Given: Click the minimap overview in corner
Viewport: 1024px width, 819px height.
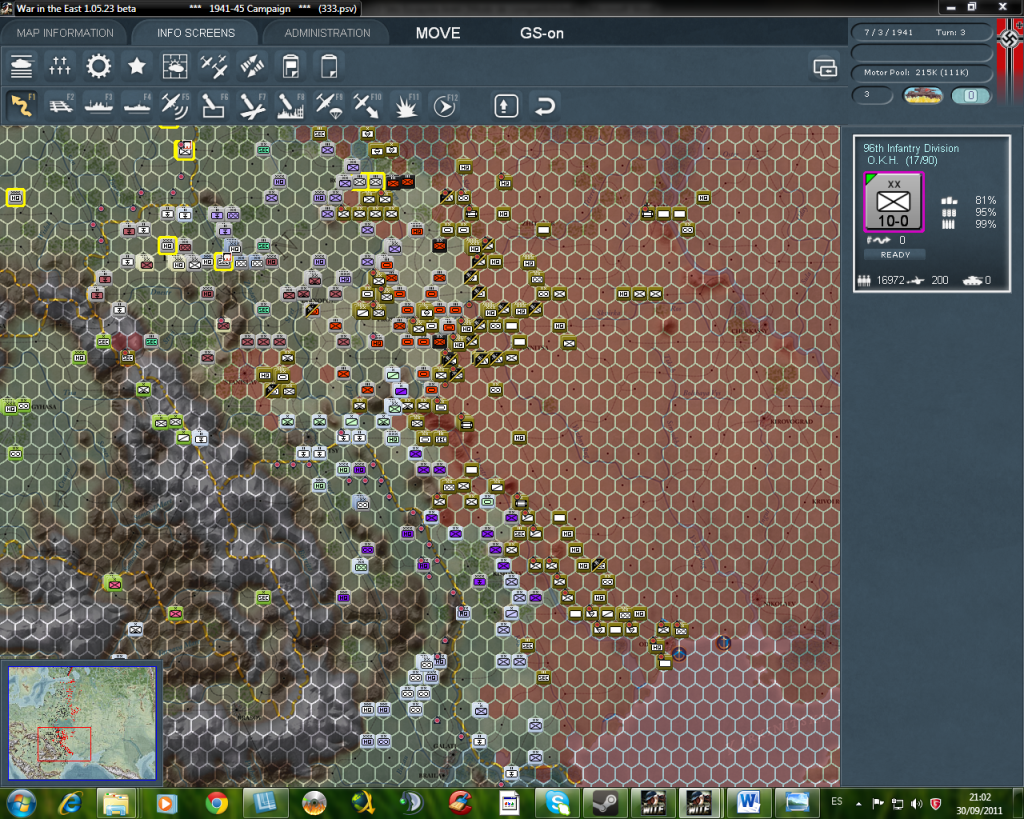Looking at the screenshot, I should pos(82,722).
